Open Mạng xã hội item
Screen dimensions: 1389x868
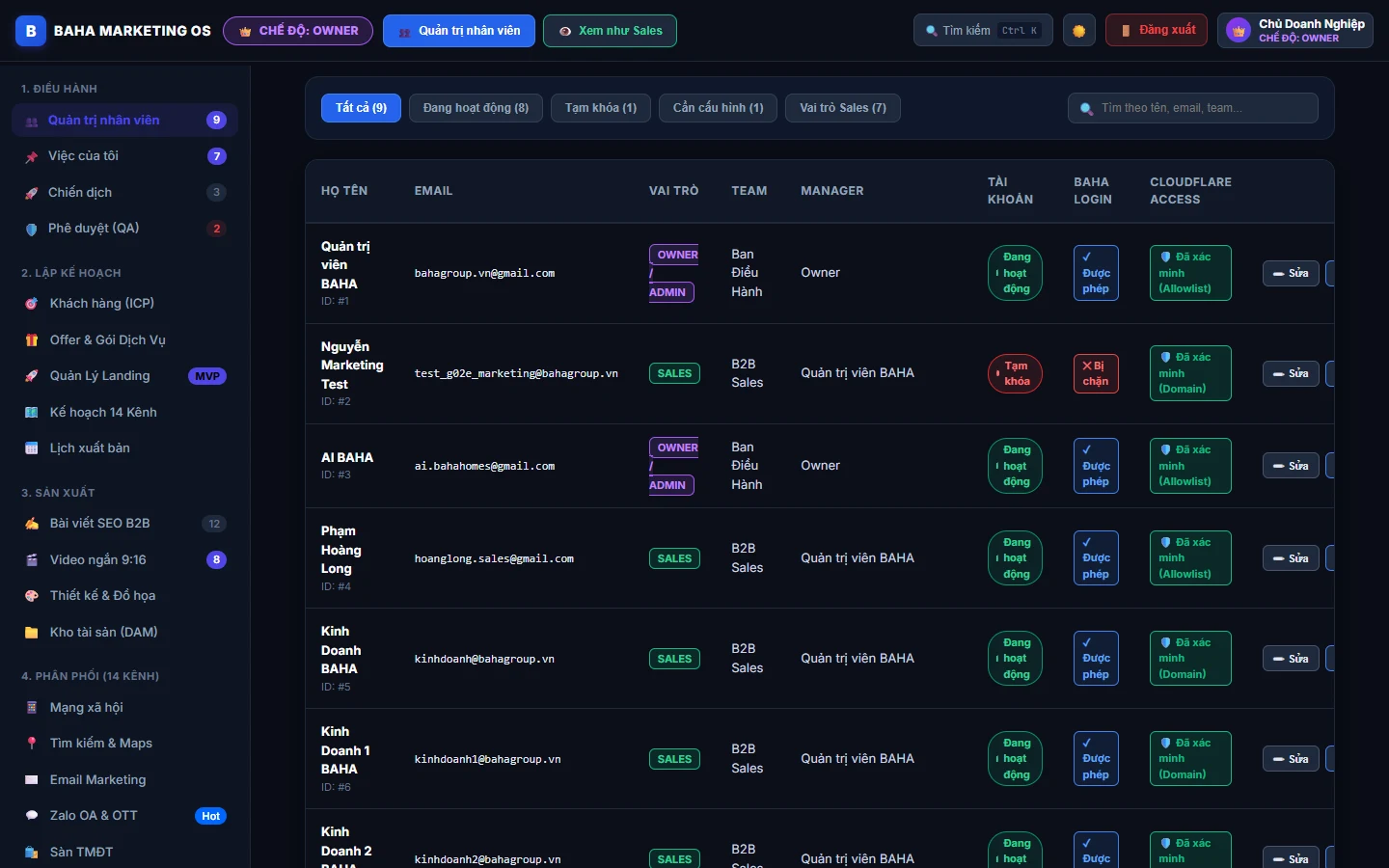[125, 707]
